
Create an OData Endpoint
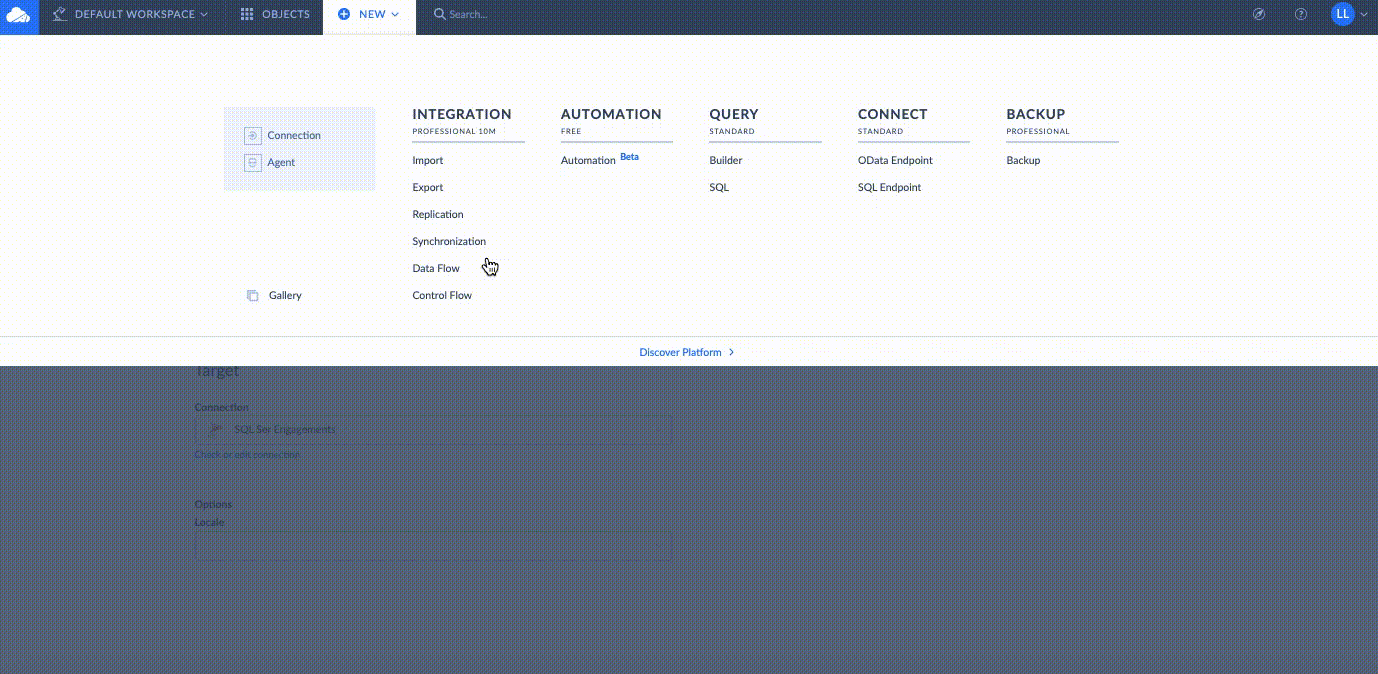tap(895, 160)
